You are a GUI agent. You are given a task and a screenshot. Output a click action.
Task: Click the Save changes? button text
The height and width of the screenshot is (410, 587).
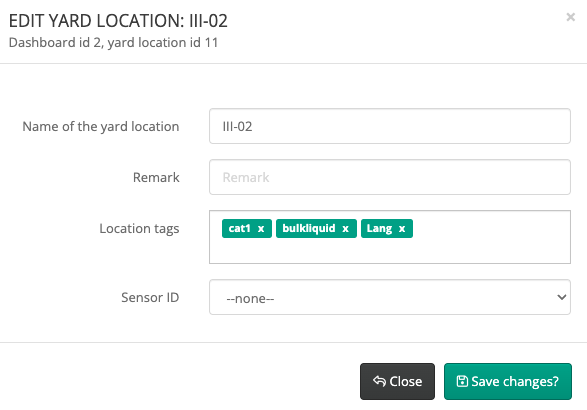[x=515, y=381]
